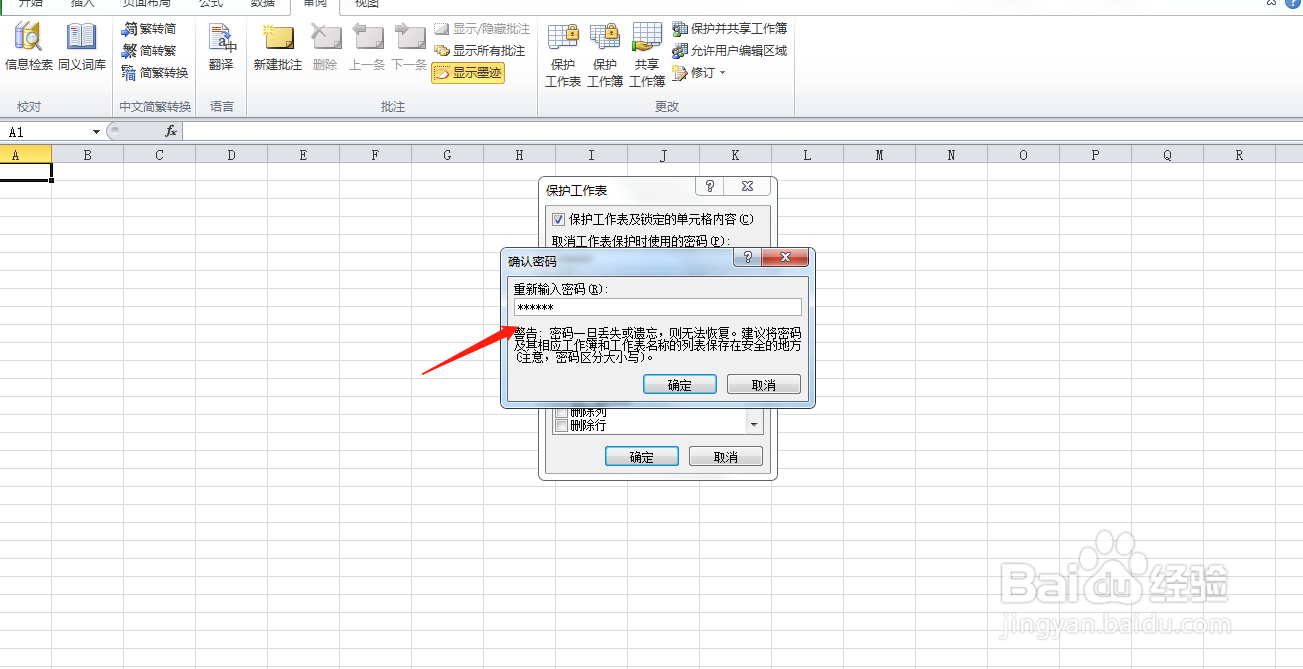Screen dimensions: 1303x669
Task: Convert traditional to simplified (繁转简)
Action: pos(149,29)
